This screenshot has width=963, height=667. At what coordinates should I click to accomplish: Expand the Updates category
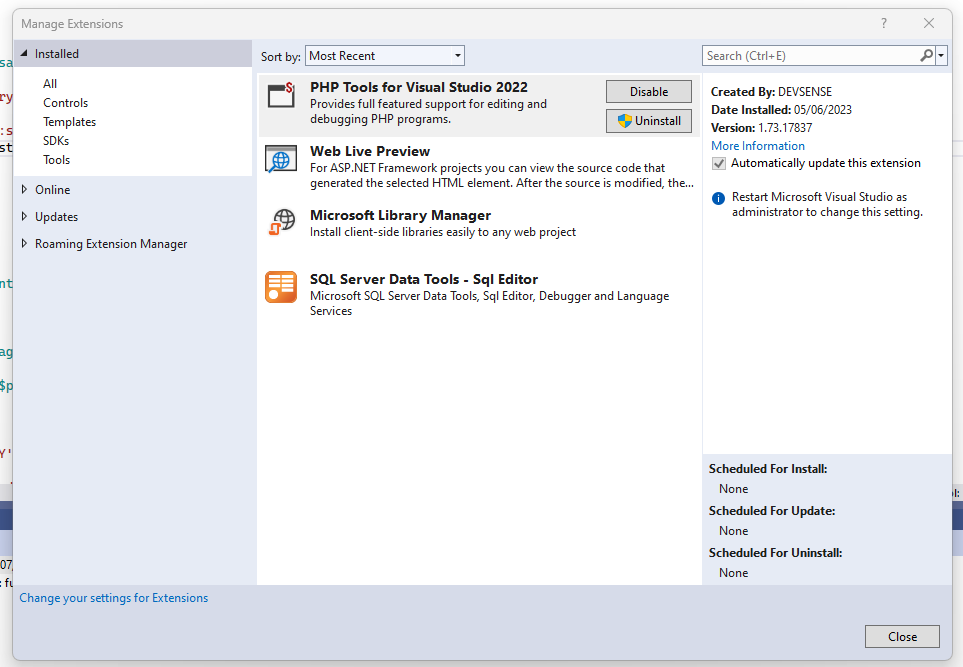(x=25, y=216)
